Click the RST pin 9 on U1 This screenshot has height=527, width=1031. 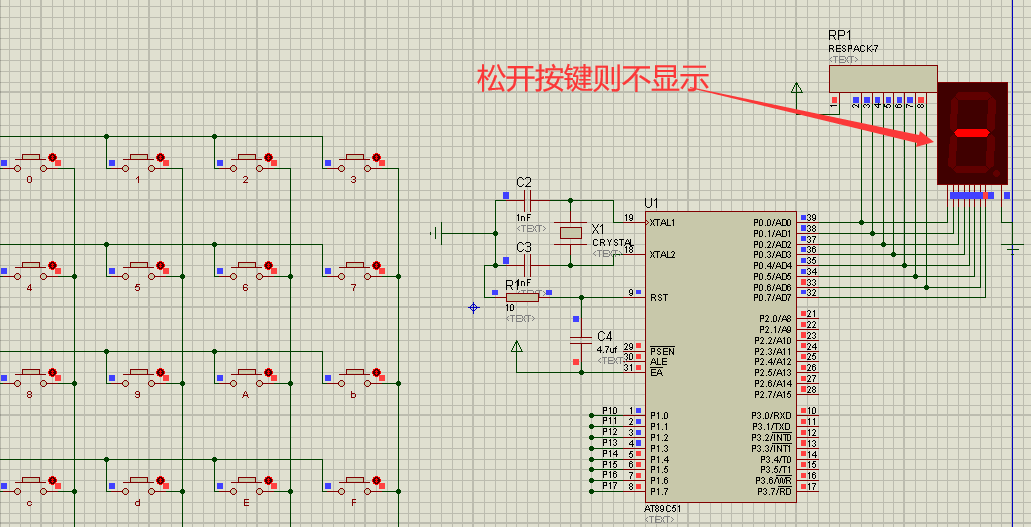click(x=634, y=293)
